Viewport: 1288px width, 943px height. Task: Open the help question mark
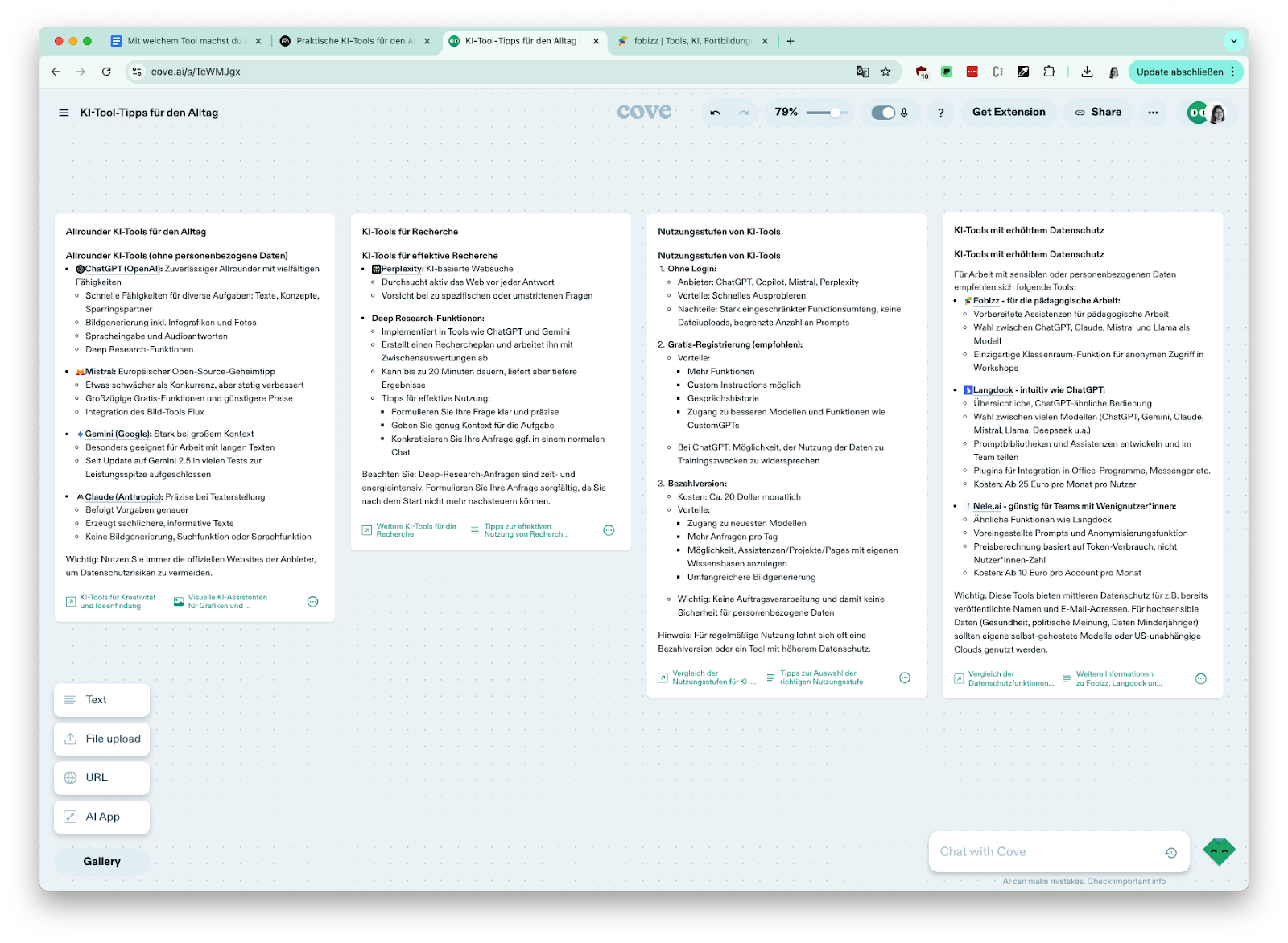940,113
